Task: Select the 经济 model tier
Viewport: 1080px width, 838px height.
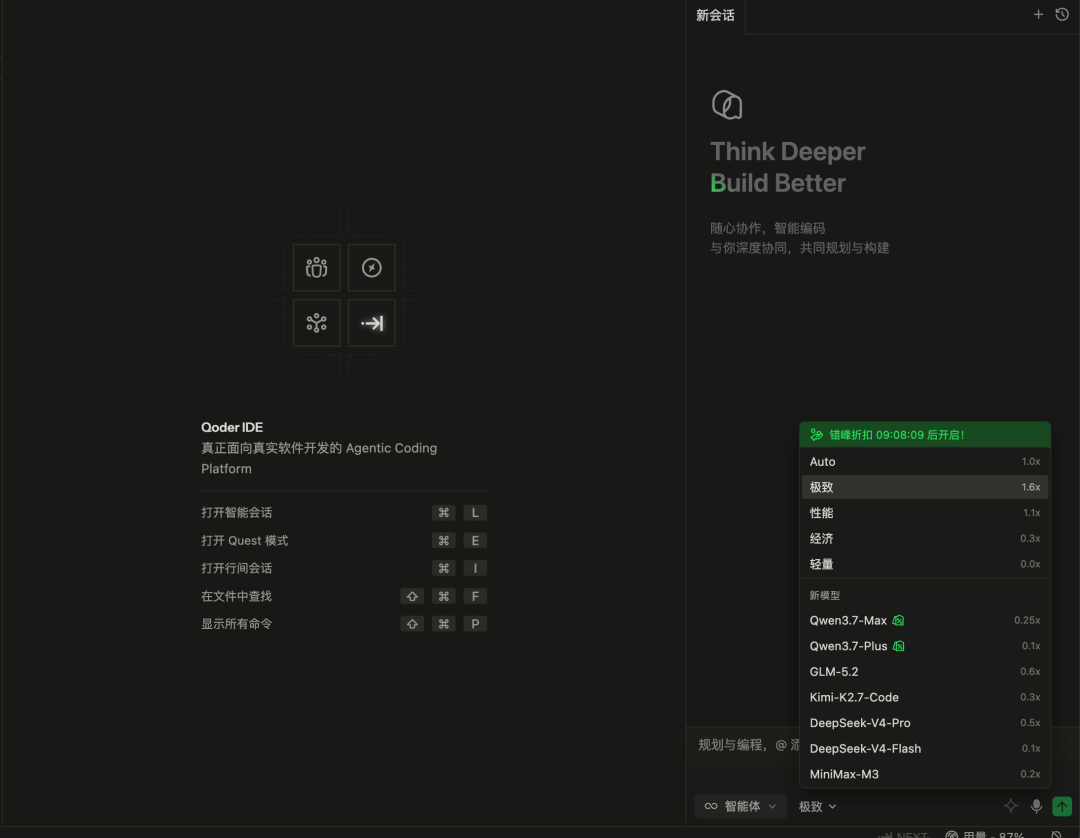Action: (924, 538)
